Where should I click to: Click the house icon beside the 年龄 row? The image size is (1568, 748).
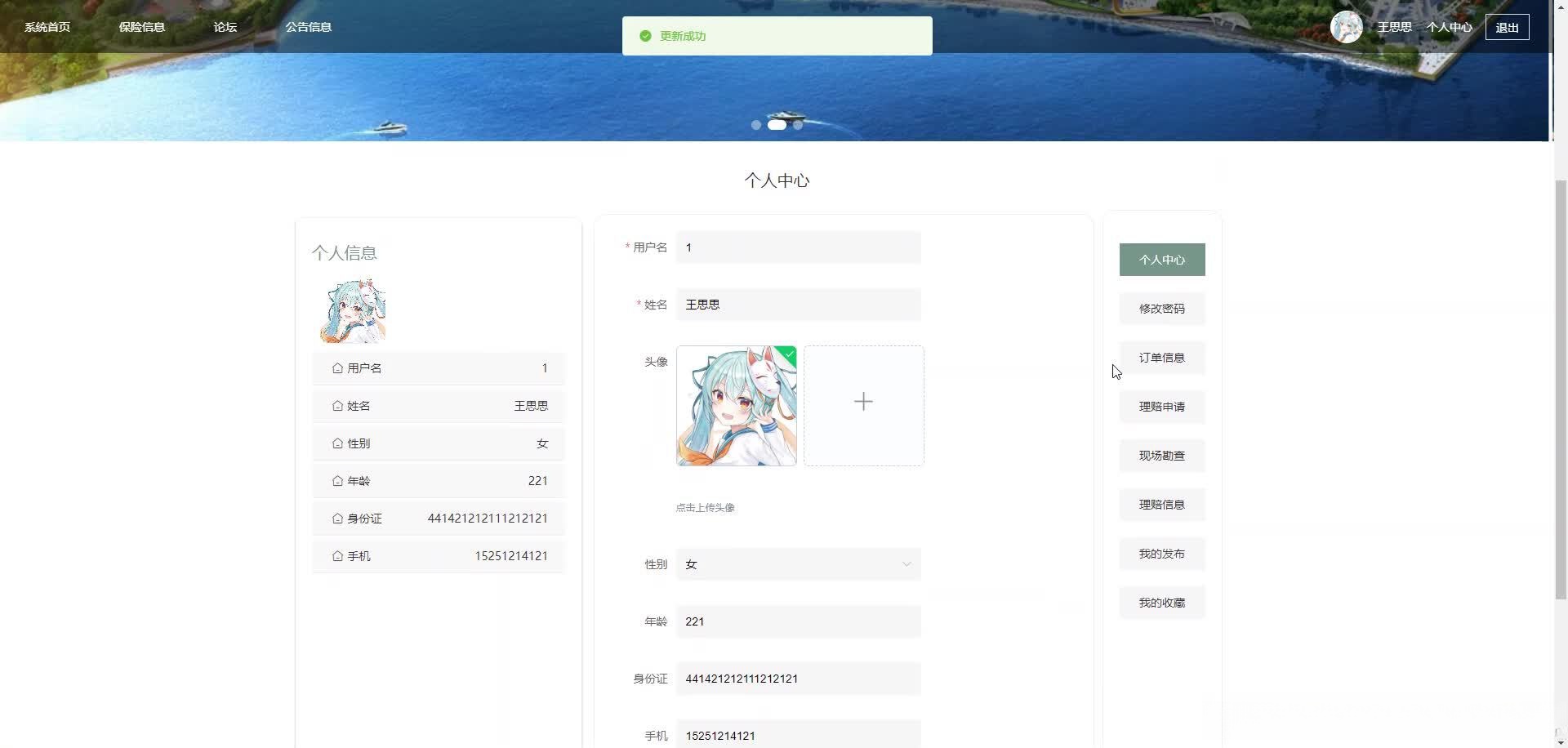tap(337, 480)
